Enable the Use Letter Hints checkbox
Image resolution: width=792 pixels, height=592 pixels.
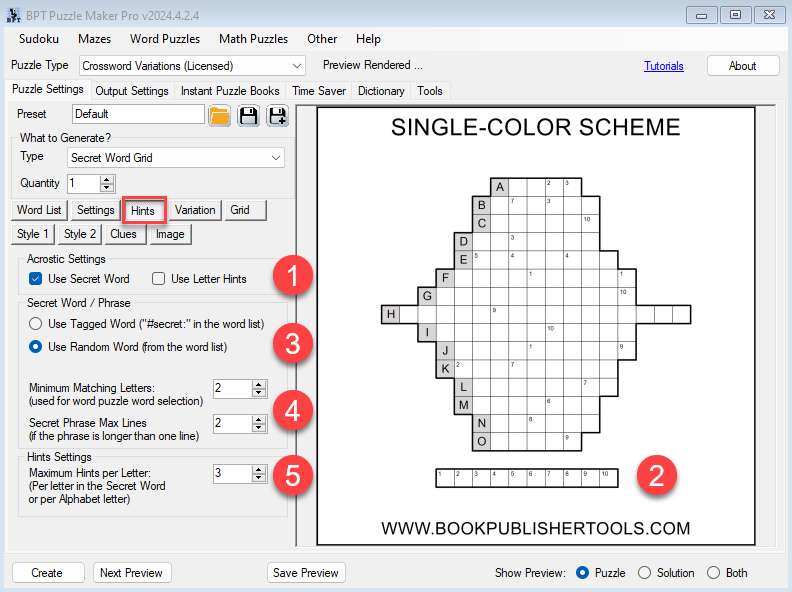[x=158, y=279]
